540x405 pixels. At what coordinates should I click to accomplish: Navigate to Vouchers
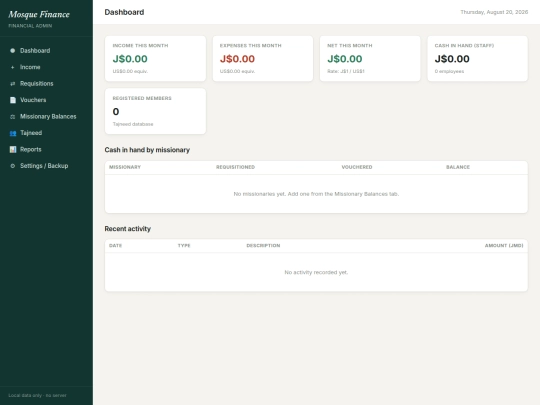(x=46, y=100)
